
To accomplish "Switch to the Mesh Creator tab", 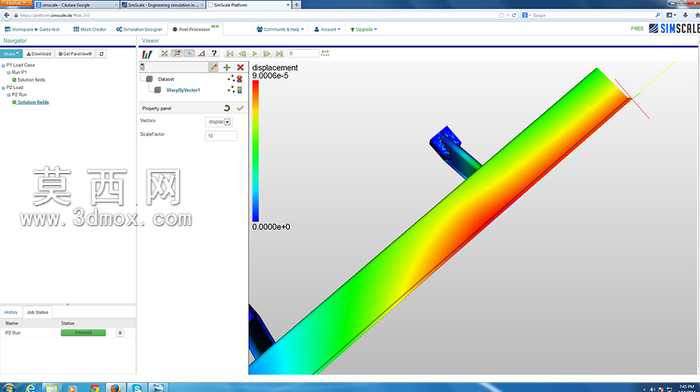I will (x=90, y=29).
